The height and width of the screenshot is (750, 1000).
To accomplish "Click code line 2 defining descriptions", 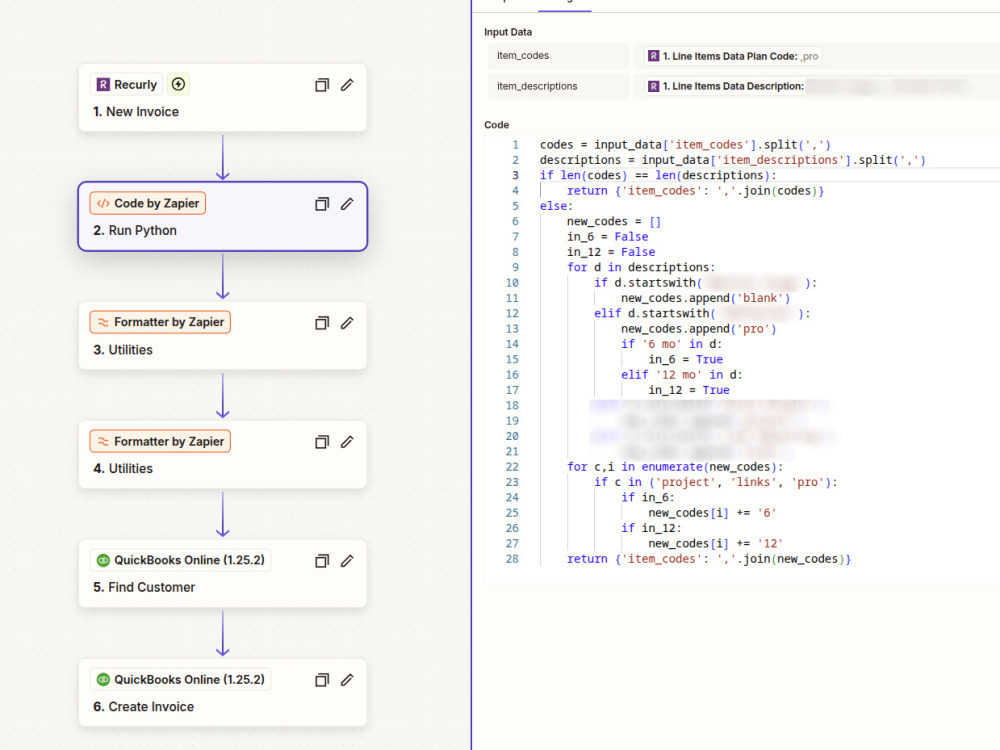I will 732,160.
